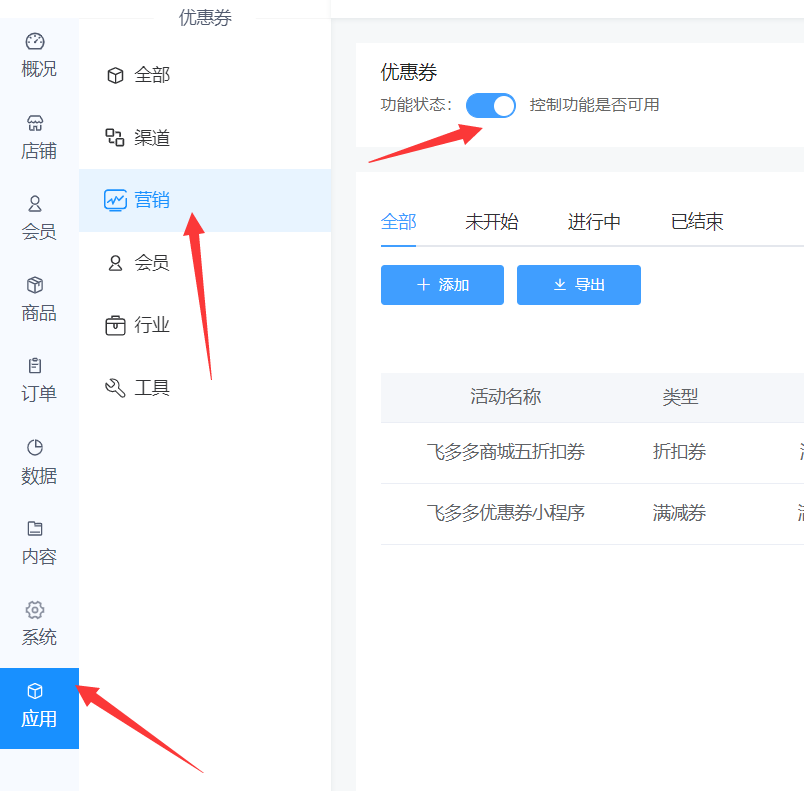The width and height of the screenshot is (804, 791).
Task: Open the 内容 folder icon
Action: [x=35, y=529]
